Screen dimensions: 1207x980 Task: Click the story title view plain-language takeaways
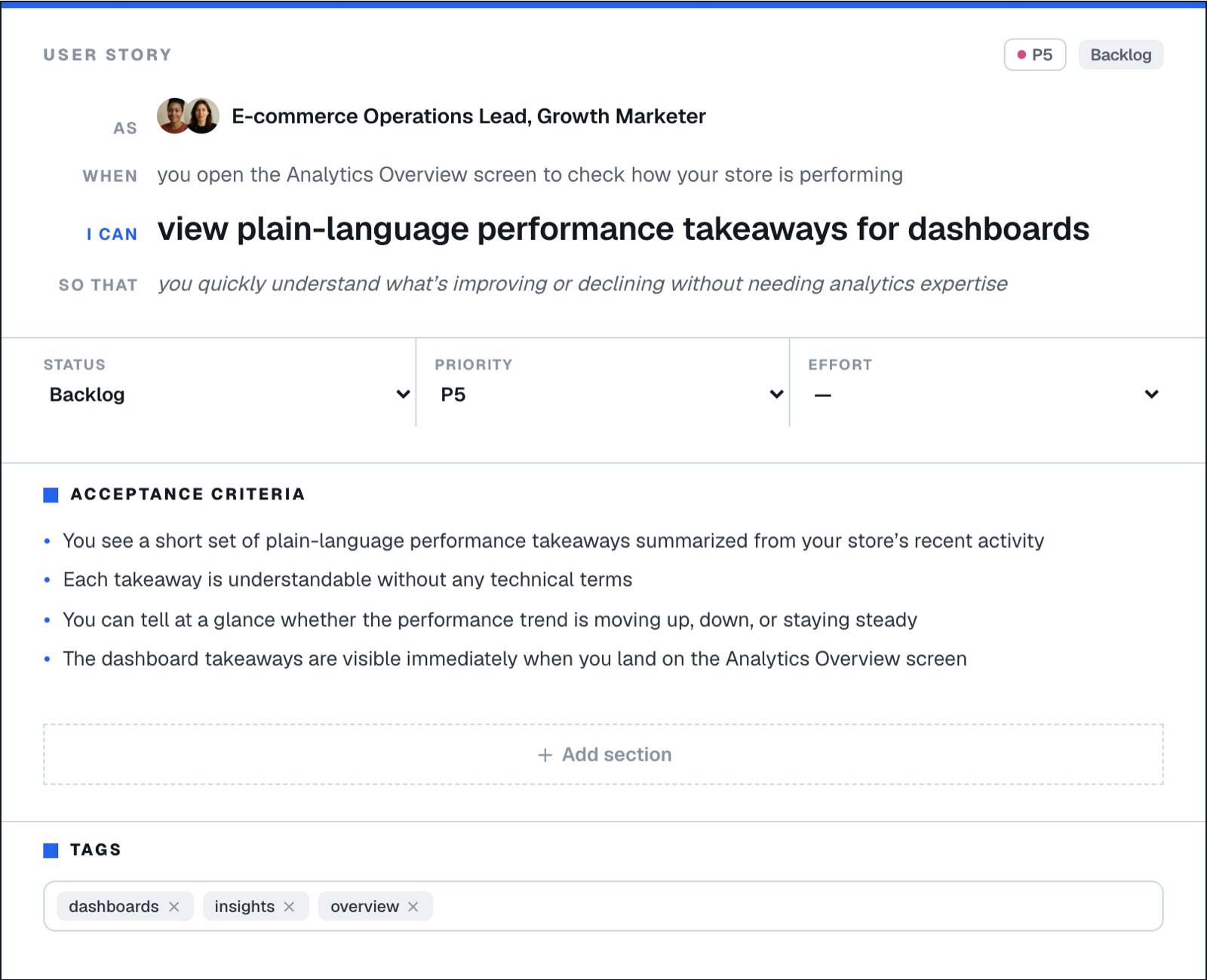point(623,229)
